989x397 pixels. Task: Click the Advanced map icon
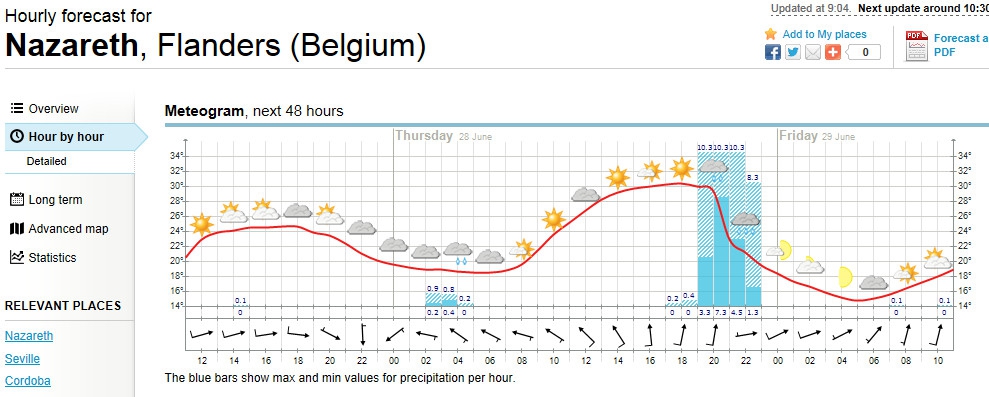point(17,228)
